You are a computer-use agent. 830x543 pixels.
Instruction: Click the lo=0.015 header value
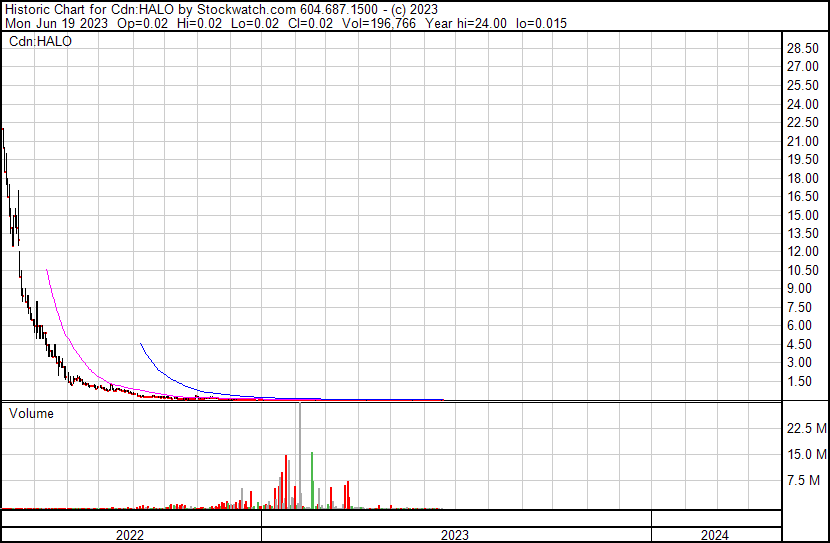click(x=541, y=23)
